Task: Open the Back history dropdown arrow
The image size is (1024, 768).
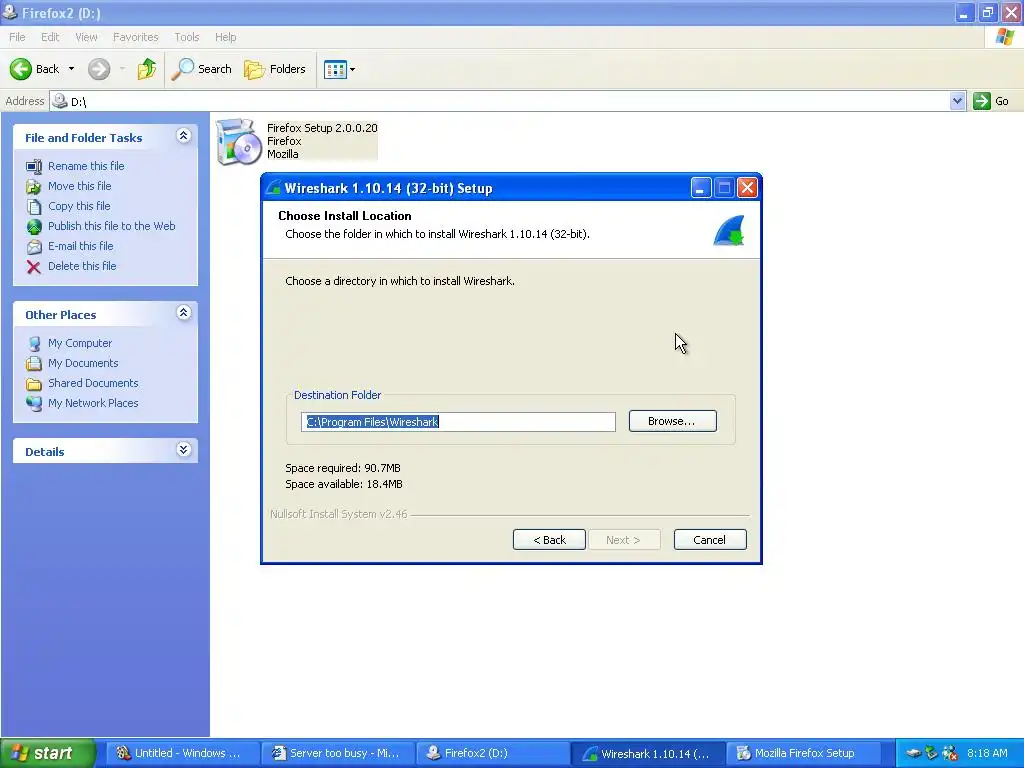Action: (71, 69)
